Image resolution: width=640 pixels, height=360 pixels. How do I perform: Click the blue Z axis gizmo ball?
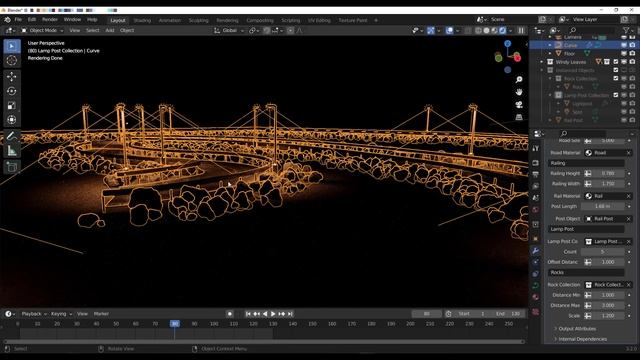point(507,44)
